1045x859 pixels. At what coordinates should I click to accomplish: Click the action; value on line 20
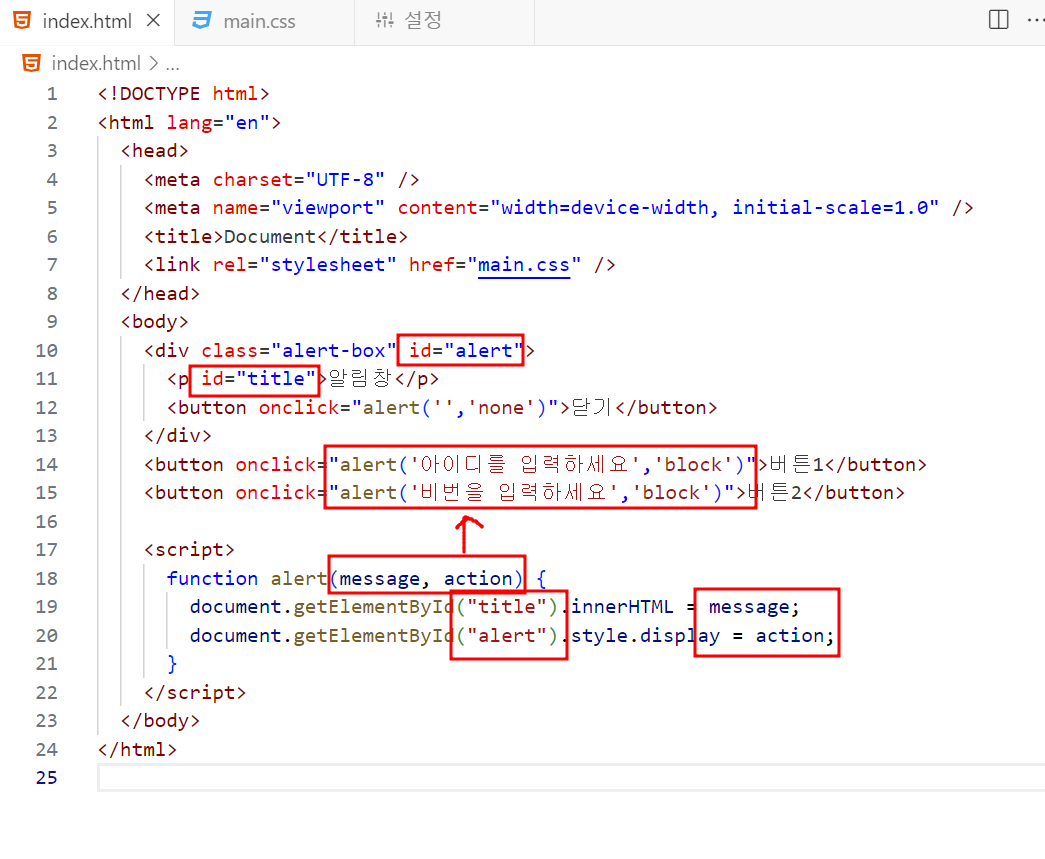tap(794, 636)
